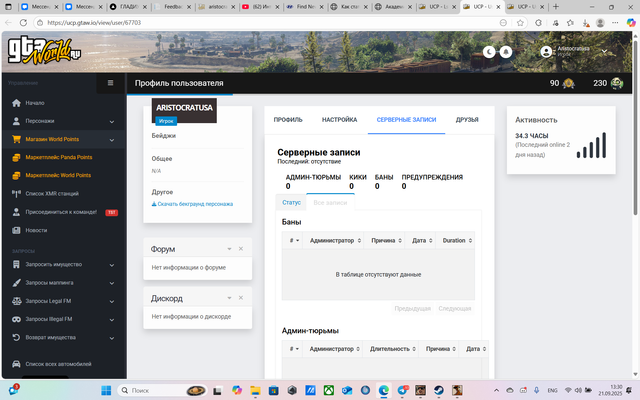Sort Админ-тюрьмы table by Длительность

pyautogui.click(x=391, y=349)
